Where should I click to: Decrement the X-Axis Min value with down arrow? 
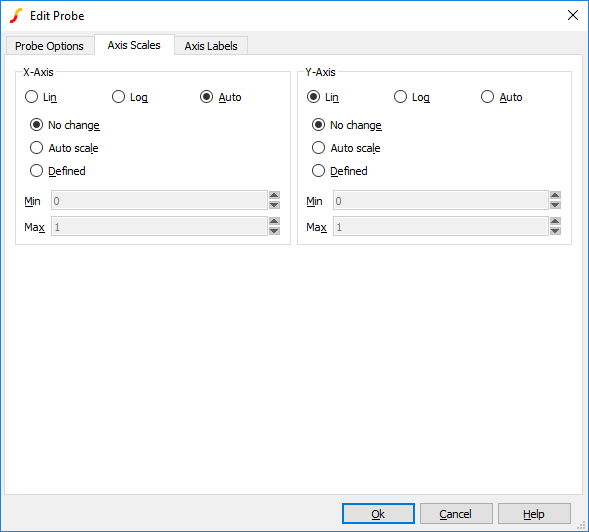tap(274, 205)
